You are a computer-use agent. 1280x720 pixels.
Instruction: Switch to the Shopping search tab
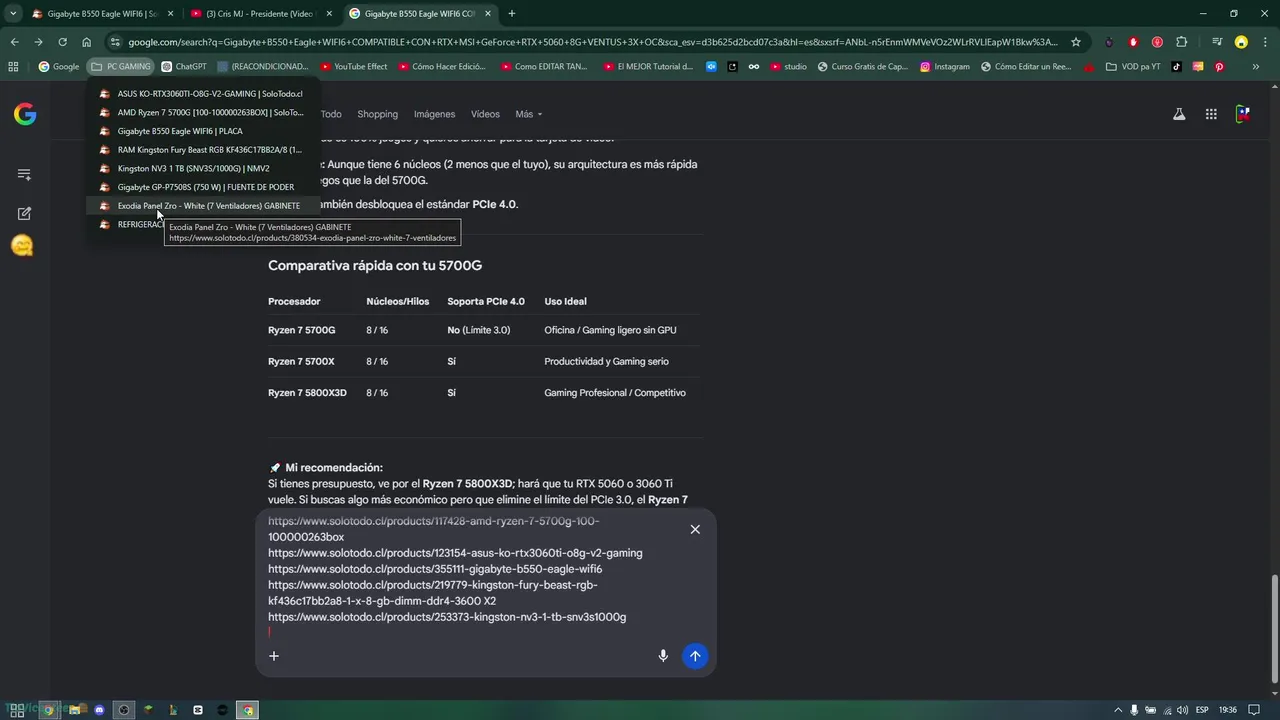pyautogui.click(x=378, y=114)
